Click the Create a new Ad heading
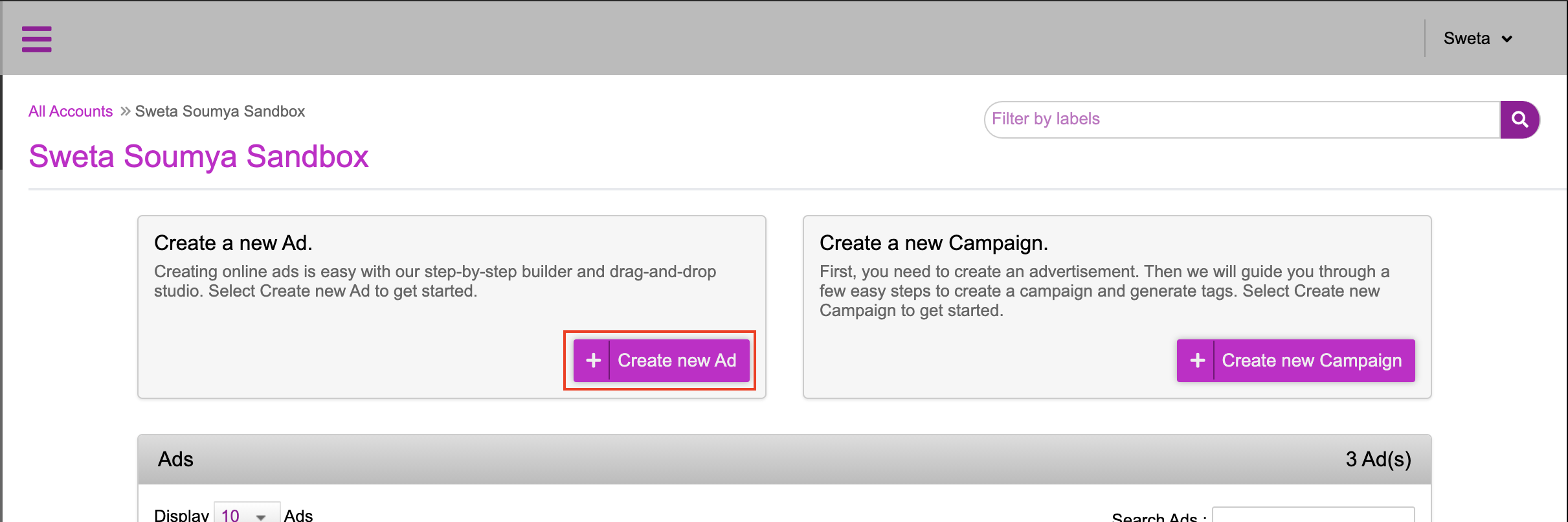This screenshot has height=522, width=1568. 233,243
